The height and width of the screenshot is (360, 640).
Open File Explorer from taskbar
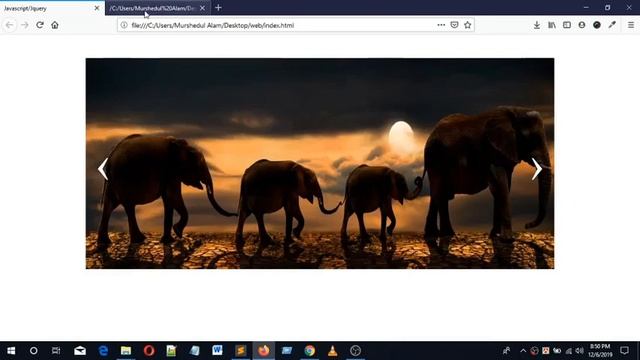[126, 351]
